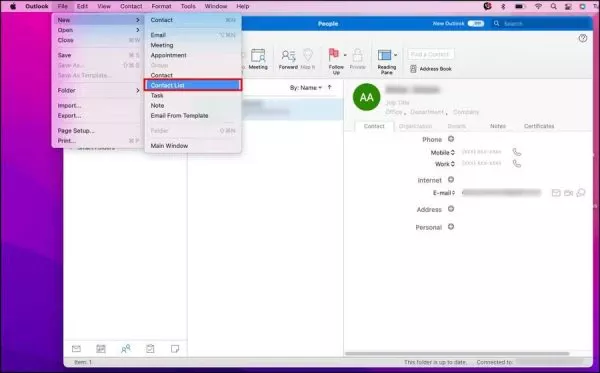
Task: Toggle the New Outlook switch
Action: tap(476, 24)
